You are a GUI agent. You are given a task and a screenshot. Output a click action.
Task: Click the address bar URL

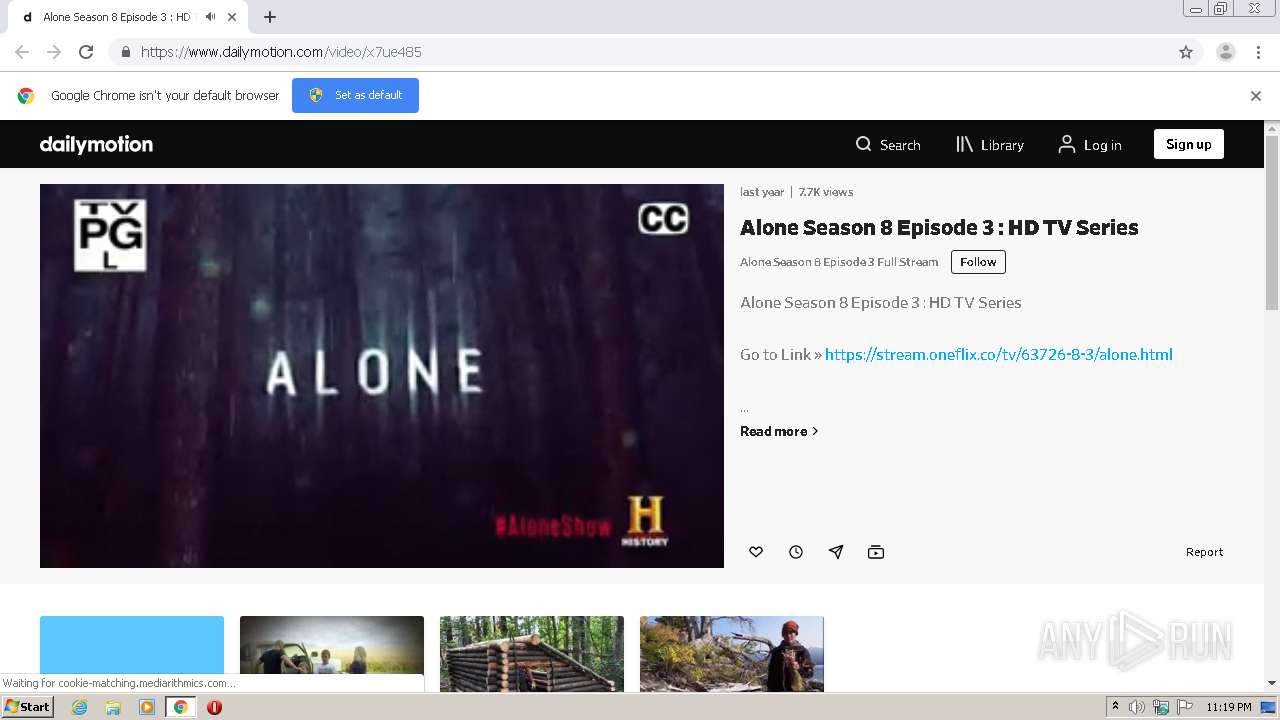click(281, 52)
